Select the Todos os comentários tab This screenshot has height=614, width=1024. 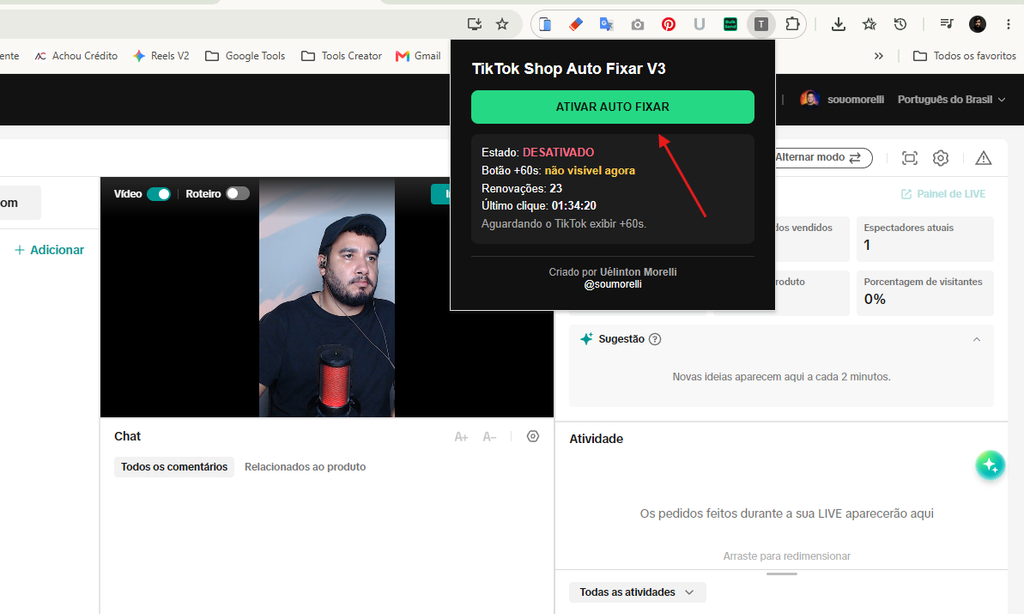point(174,466)
